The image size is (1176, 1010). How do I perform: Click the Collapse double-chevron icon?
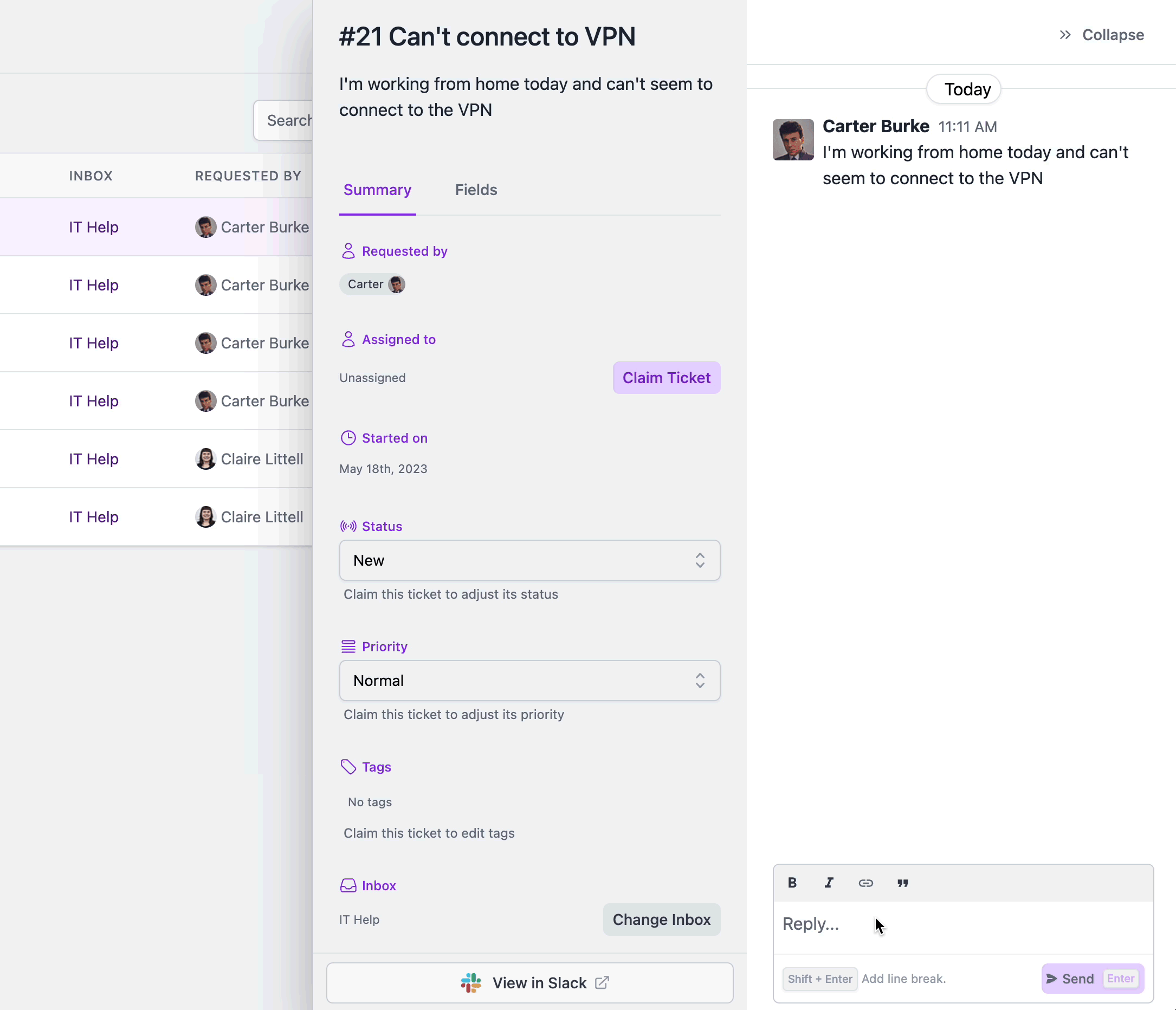[x=1065, y=35]
